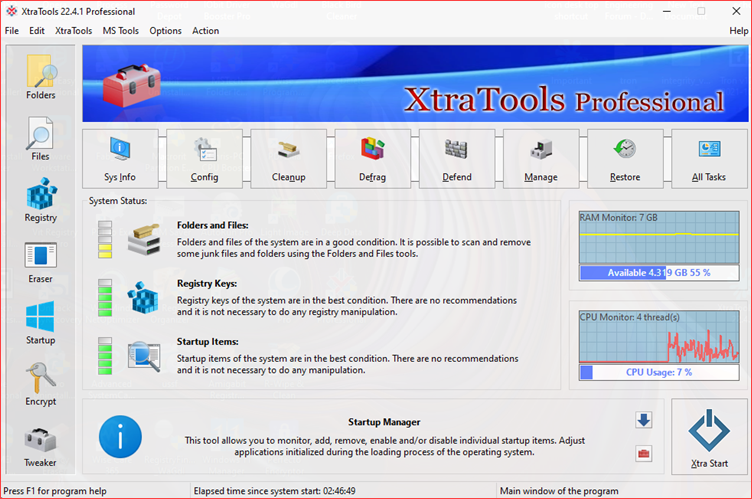The width and height of the screenshot is (752, 499).
Task: Click the Available RAM progress bar
Action: (659, 273)
